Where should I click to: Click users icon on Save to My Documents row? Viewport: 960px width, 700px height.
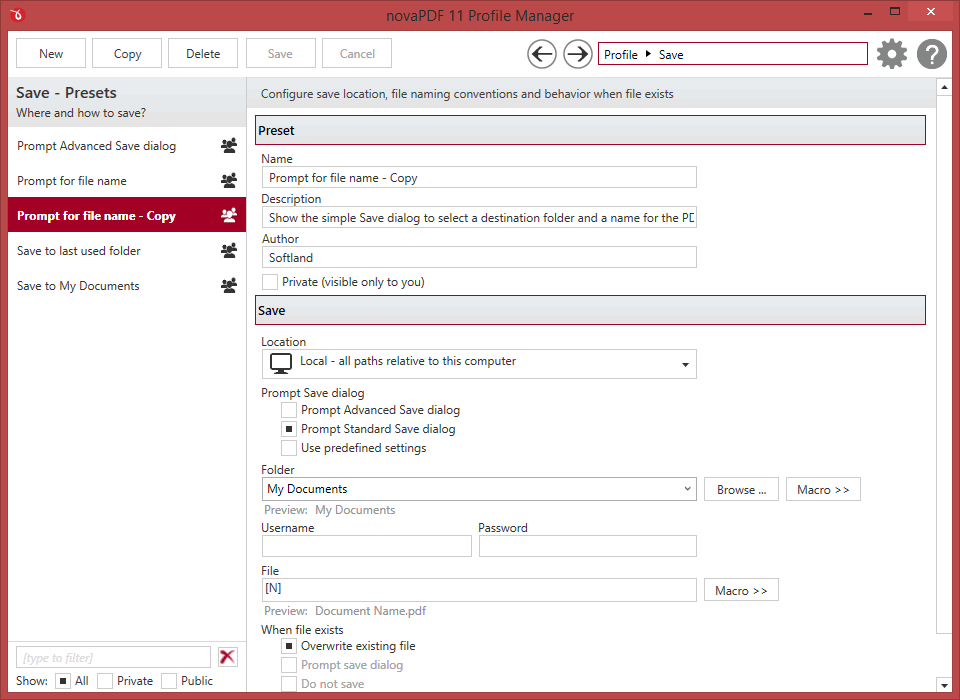[x=229, y=285]
